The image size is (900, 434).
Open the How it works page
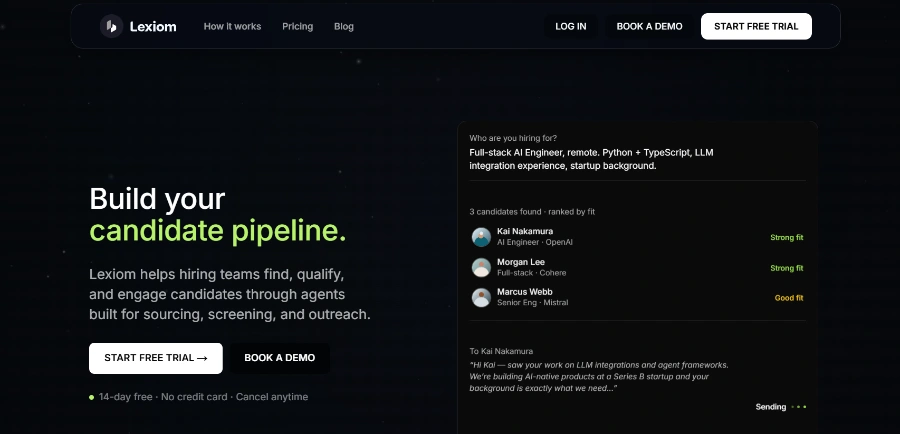[x=232, y=26]
